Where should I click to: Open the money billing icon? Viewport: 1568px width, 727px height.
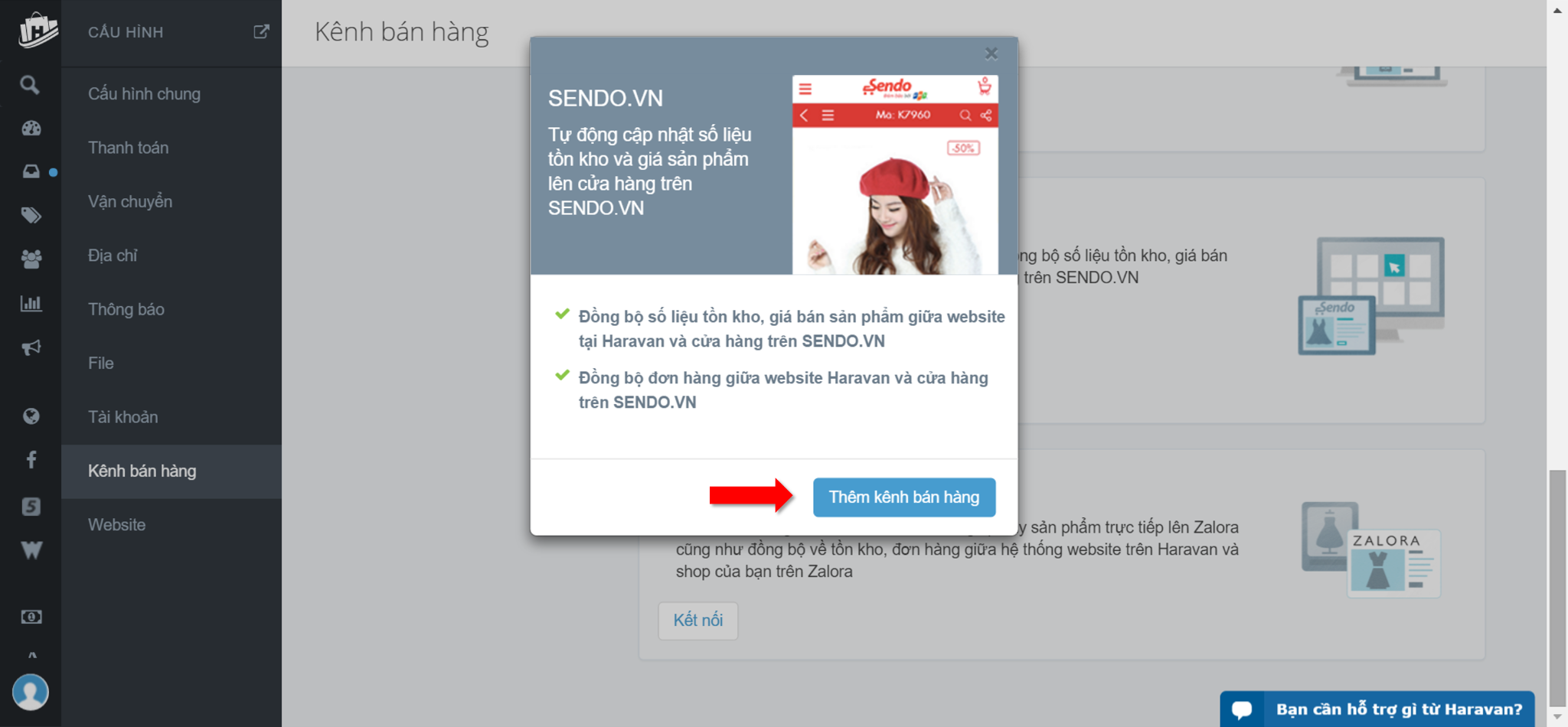pos(31,617)
